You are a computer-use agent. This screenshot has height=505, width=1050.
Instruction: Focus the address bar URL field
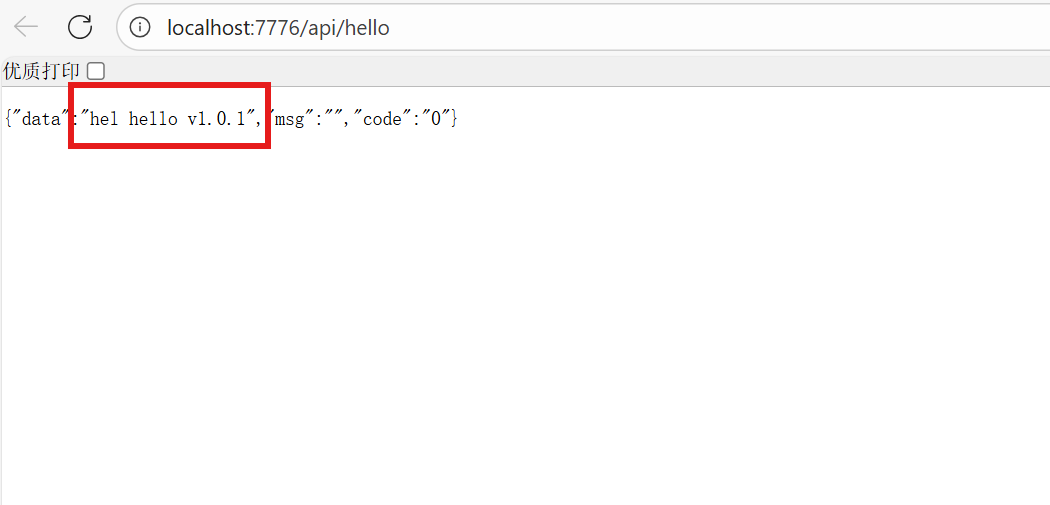[600, 28]
